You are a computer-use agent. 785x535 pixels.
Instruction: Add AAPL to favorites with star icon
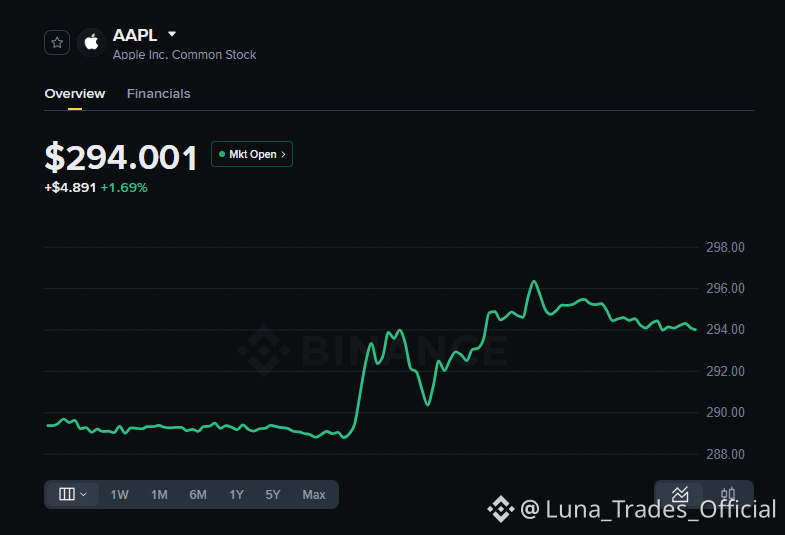click(x=57, y=43)
